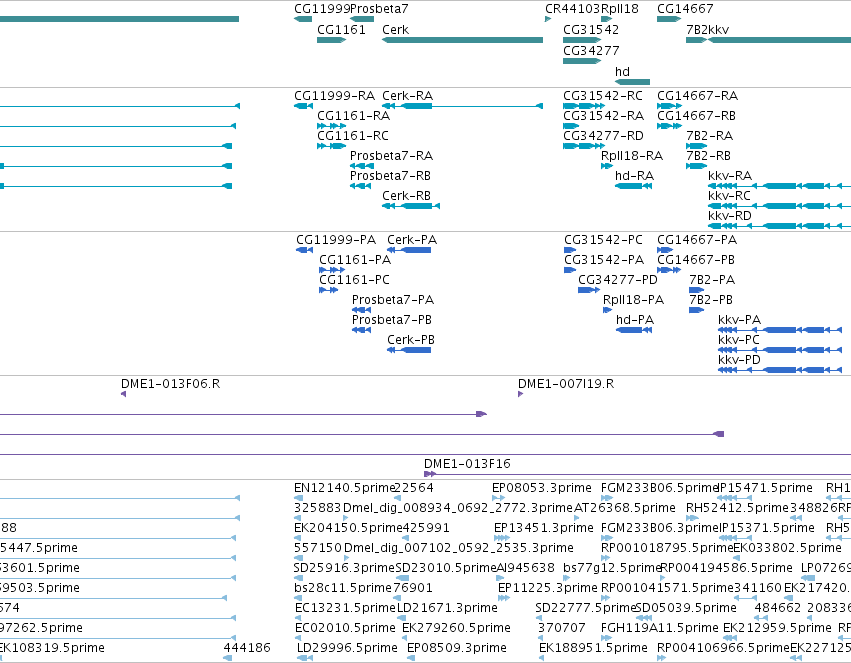The image size is (851, 663).
Task: Select the Cerk-RA transcript feature
Action: click(462, 106)
